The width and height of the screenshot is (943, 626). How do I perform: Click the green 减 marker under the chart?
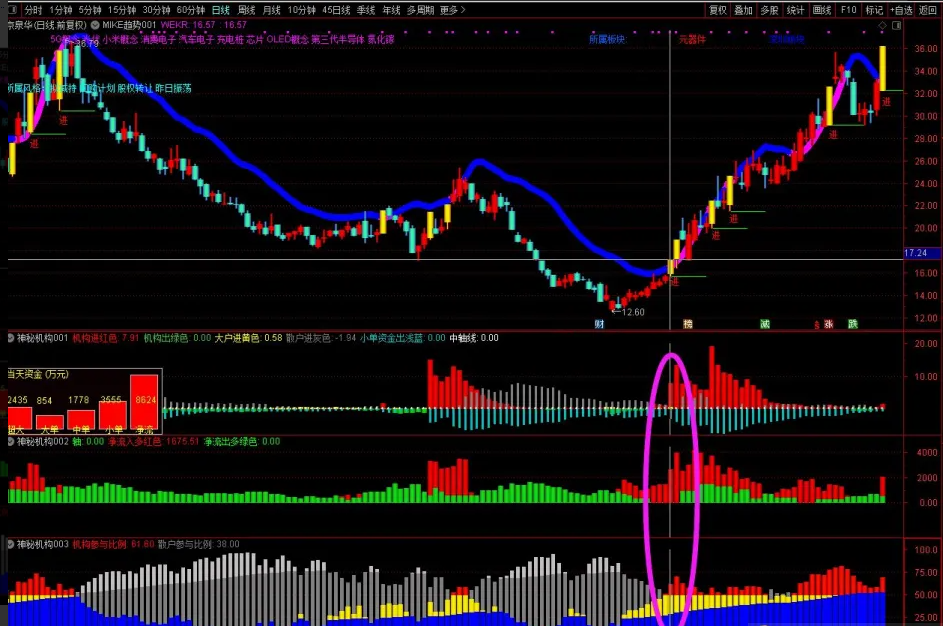(764, 324)
